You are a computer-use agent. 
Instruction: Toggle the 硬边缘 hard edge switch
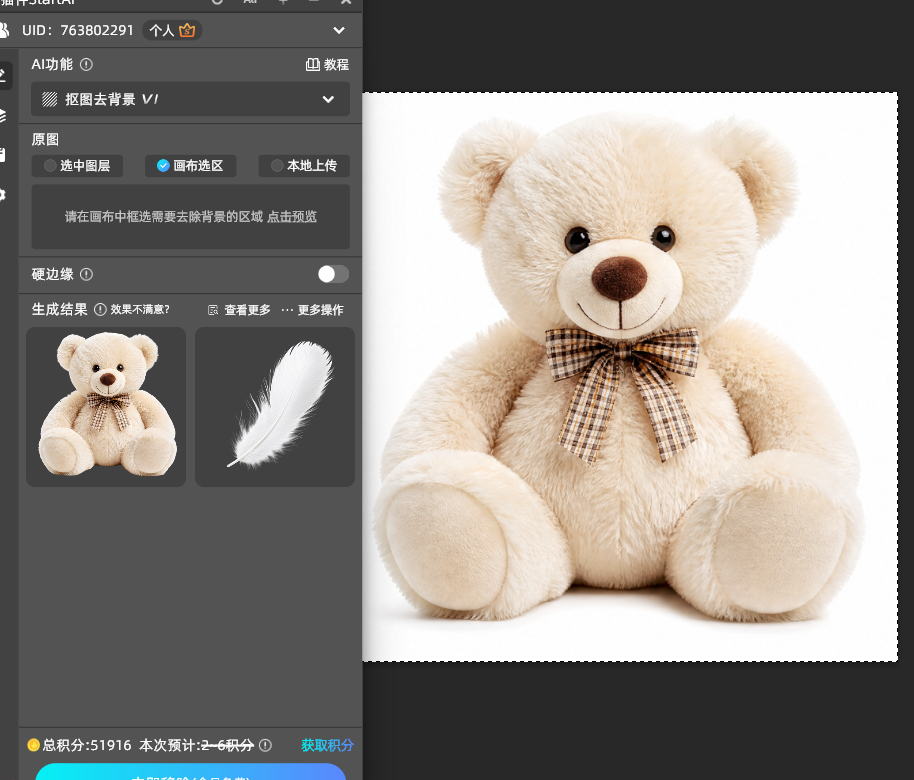click(333, 274)
